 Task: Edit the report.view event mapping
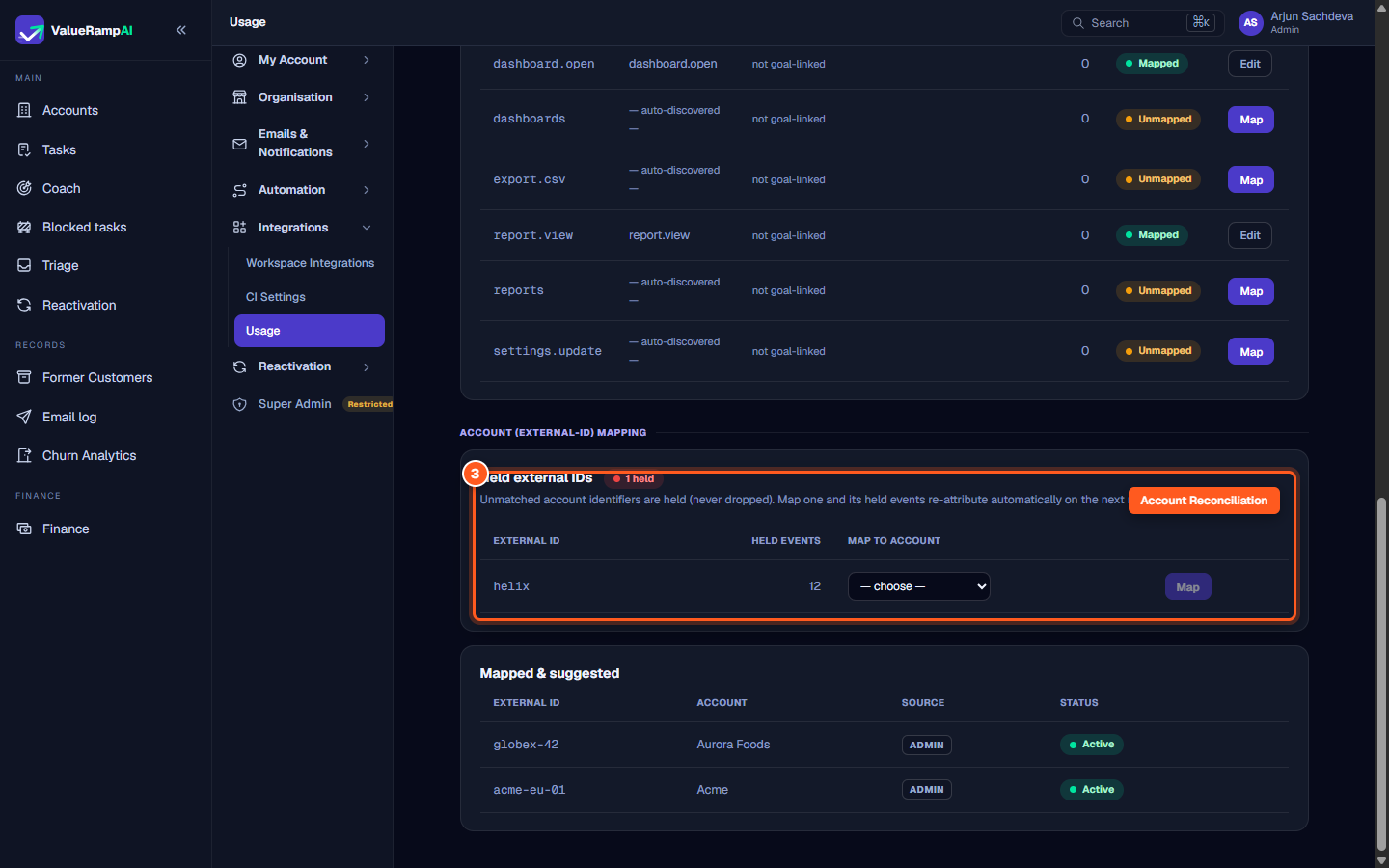tap(1250, 235)
